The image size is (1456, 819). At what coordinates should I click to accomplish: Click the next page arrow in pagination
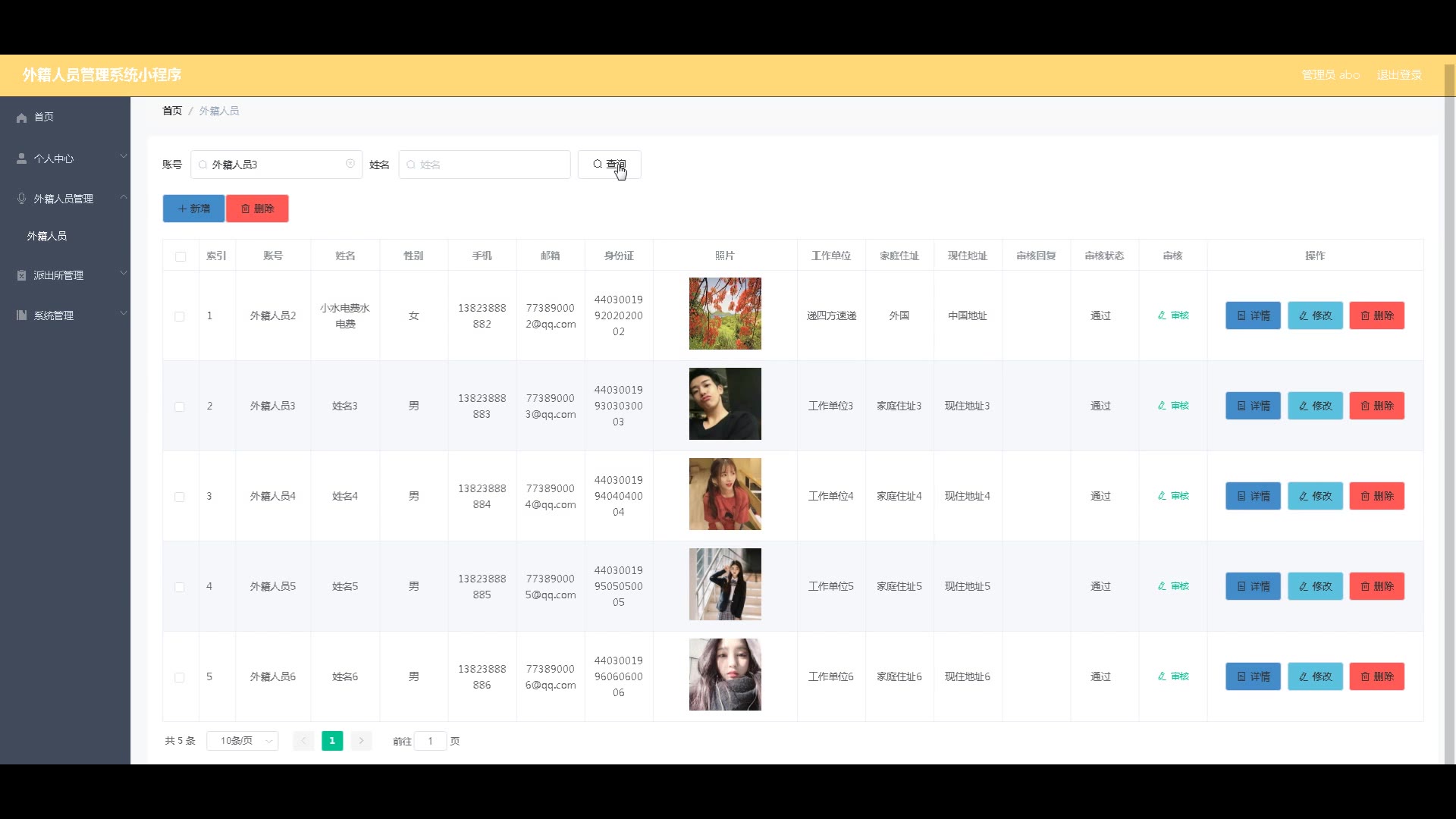point(361,741)
